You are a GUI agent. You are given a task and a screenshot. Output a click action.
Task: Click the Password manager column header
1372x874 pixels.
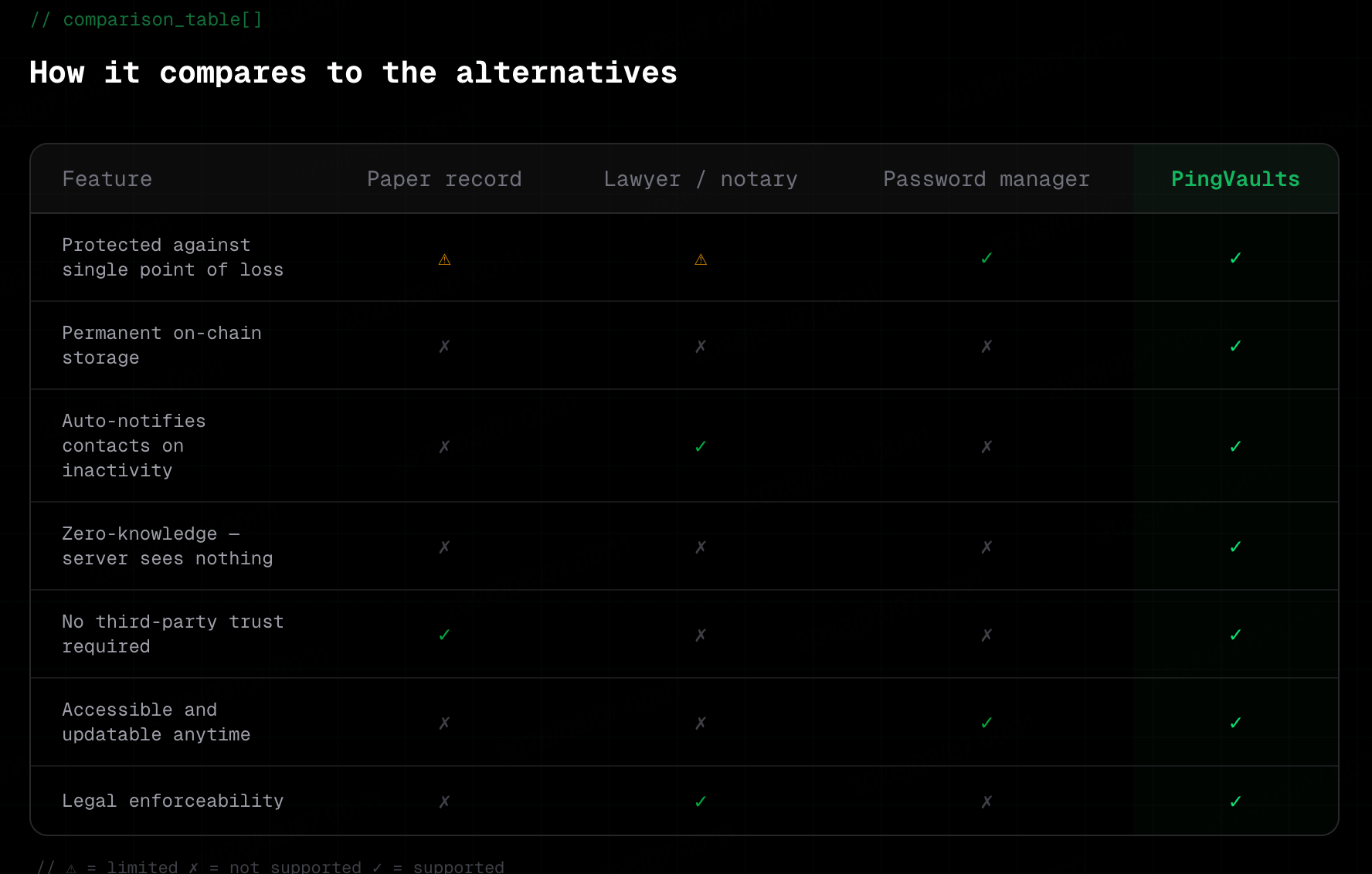(987, 178)
